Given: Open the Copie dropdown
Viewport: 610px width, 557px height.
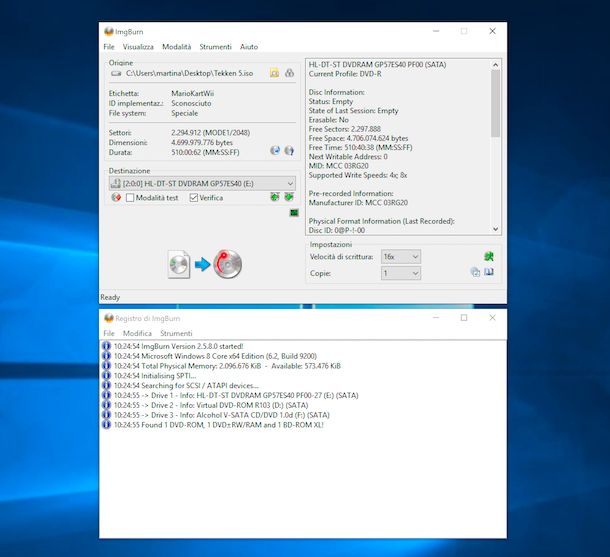Looking at the screenshot, I should [401, 273].
